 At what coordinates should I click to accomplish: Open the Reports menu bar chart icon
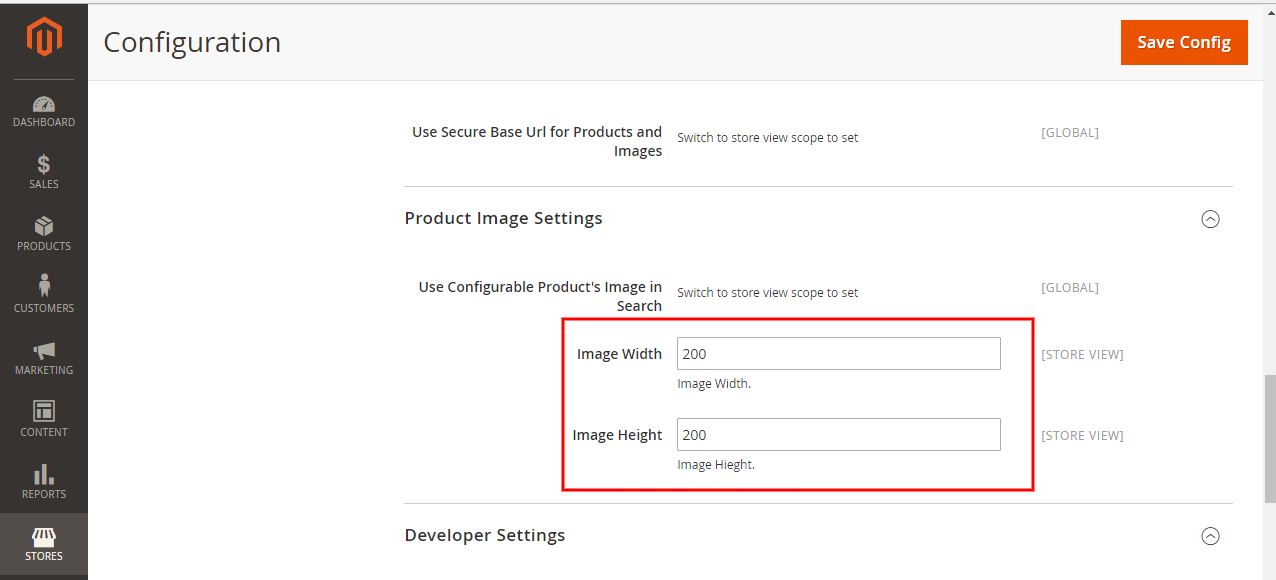[44, 474]
